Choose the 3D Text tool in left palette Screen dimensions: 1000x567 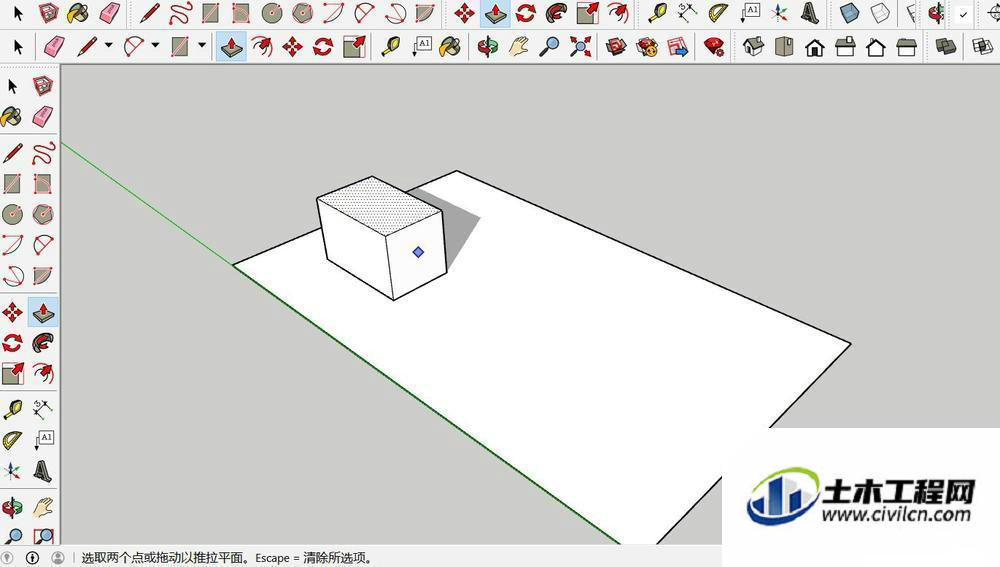pyautogui.click(x=43, y=472)
